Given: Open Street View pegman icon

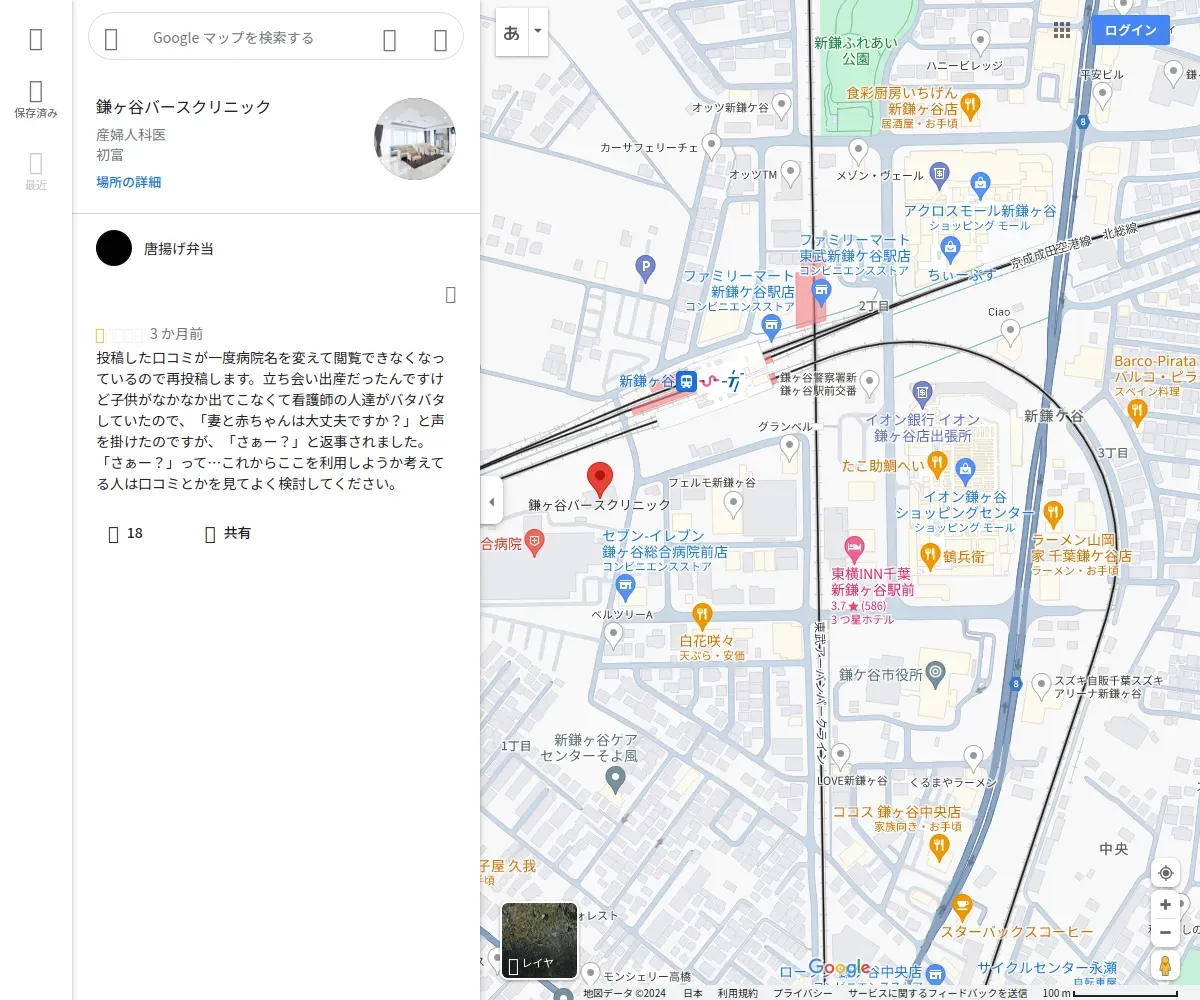Looking at the screenshot, I should 1165,967.
